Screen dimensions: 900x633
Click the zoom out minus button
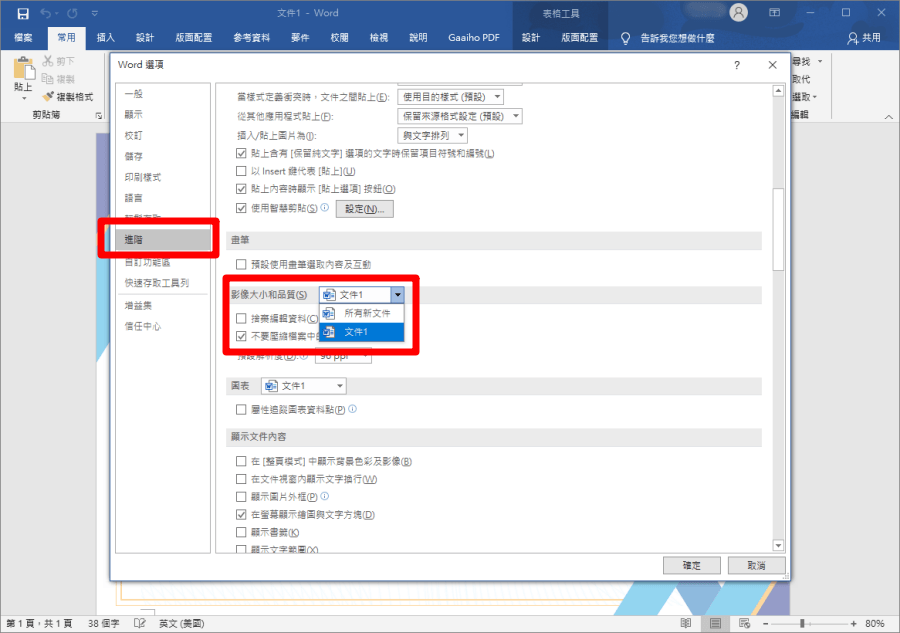tap(765, 624)
